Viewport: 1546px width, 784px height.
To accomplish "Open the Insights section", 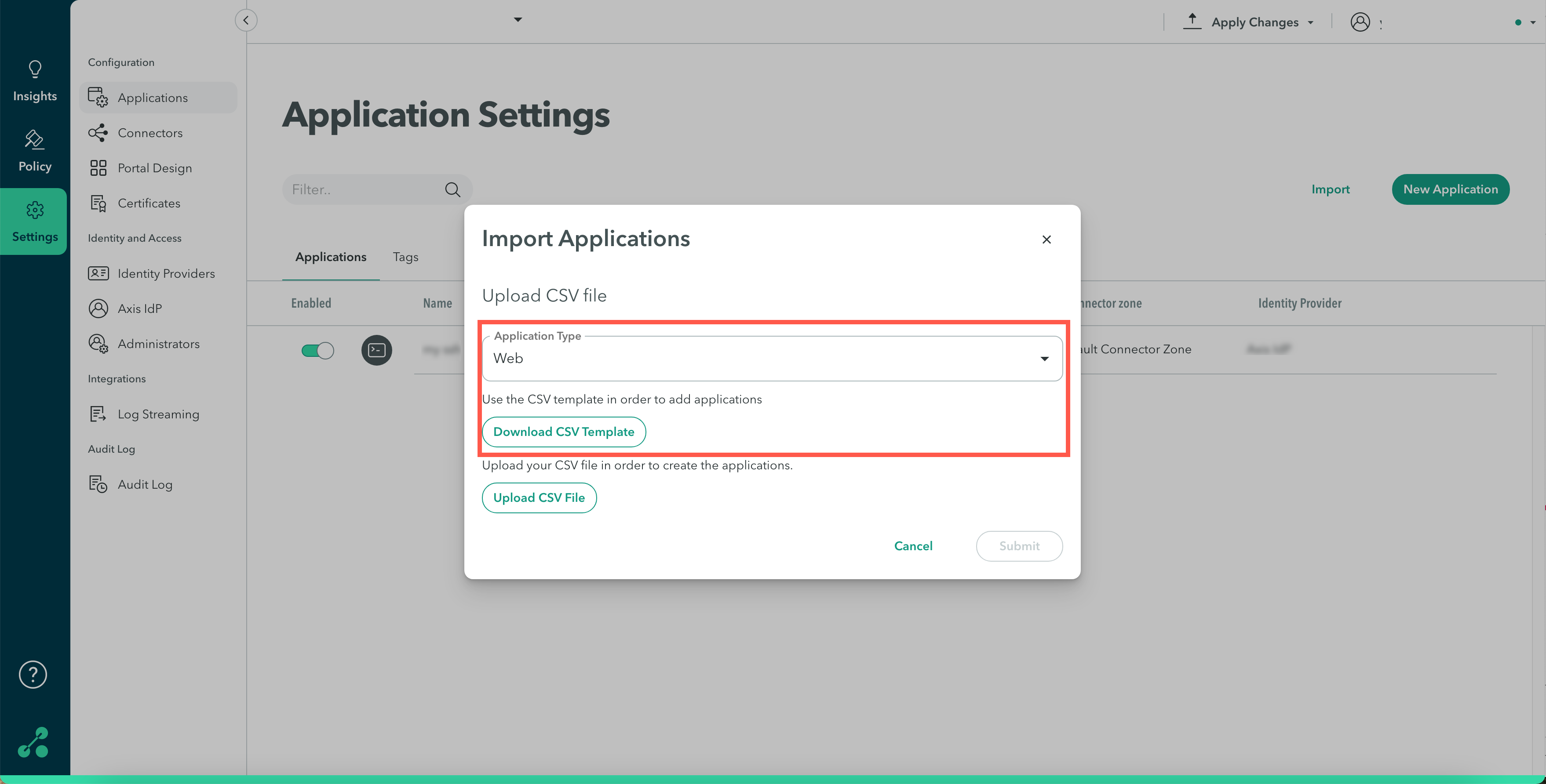I will click(35, 81).
